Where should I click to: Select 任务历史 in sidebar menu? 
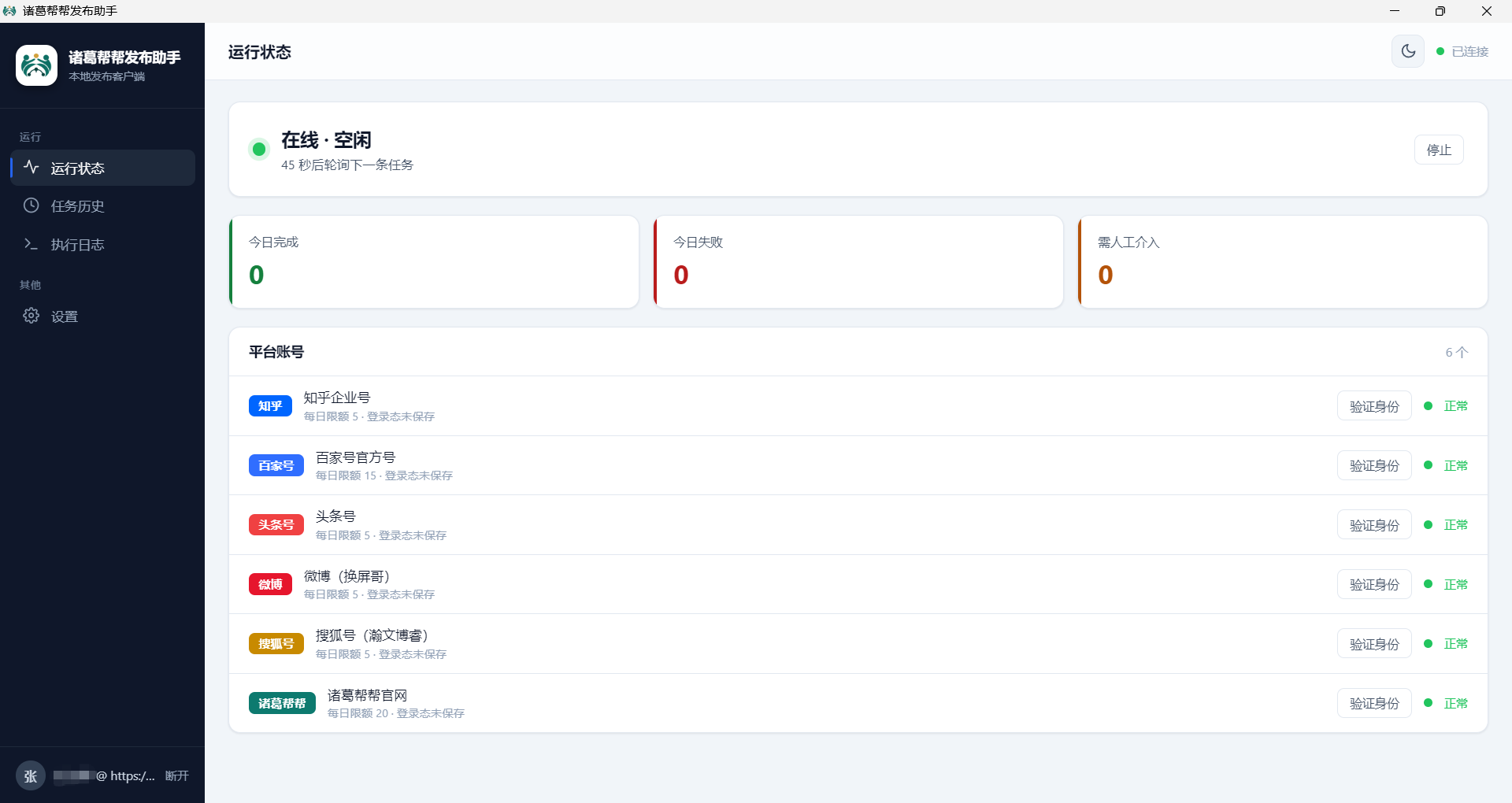coord(102,205)
